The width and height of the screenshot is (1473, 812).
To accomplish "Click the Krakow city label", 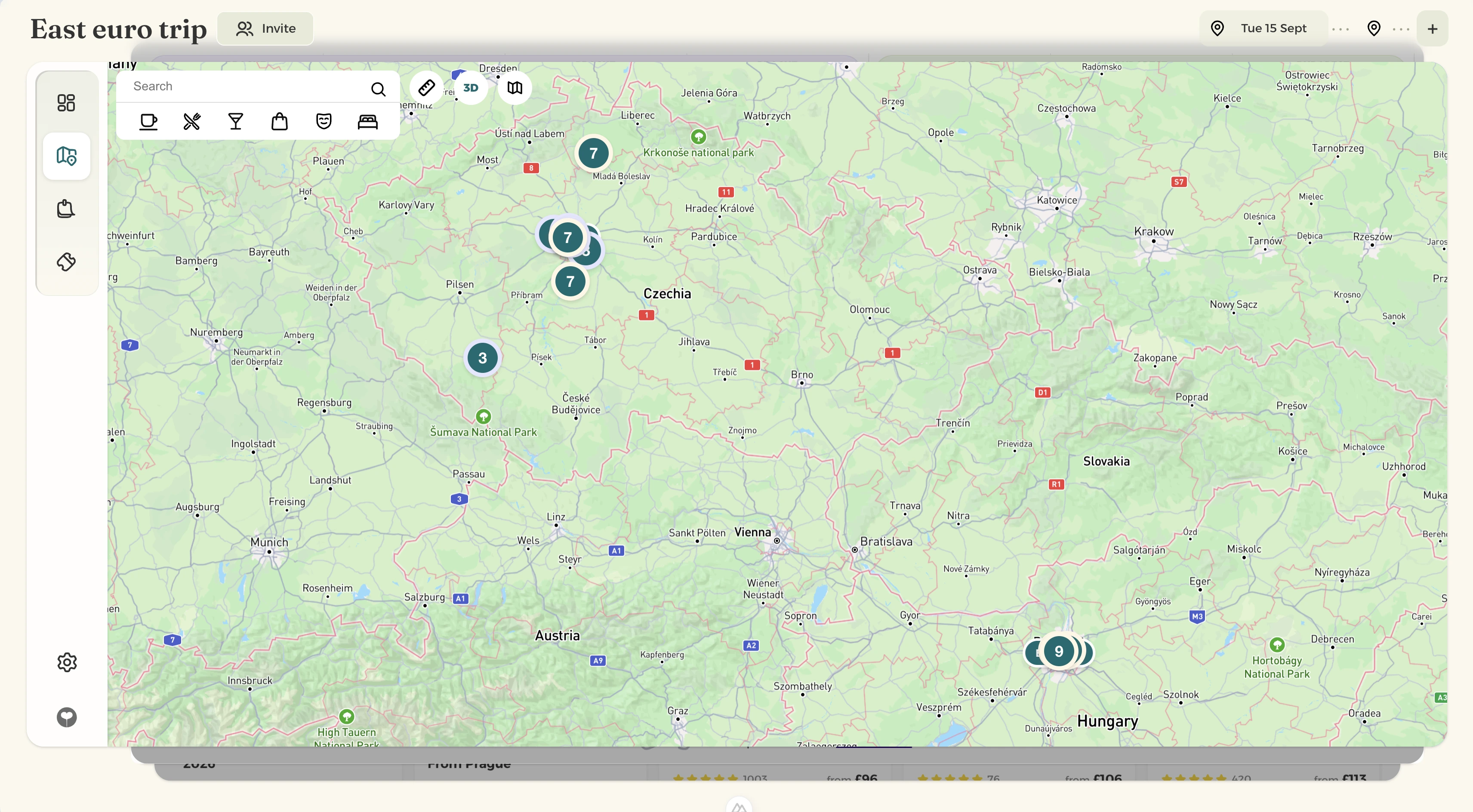I will point(1154,231).
